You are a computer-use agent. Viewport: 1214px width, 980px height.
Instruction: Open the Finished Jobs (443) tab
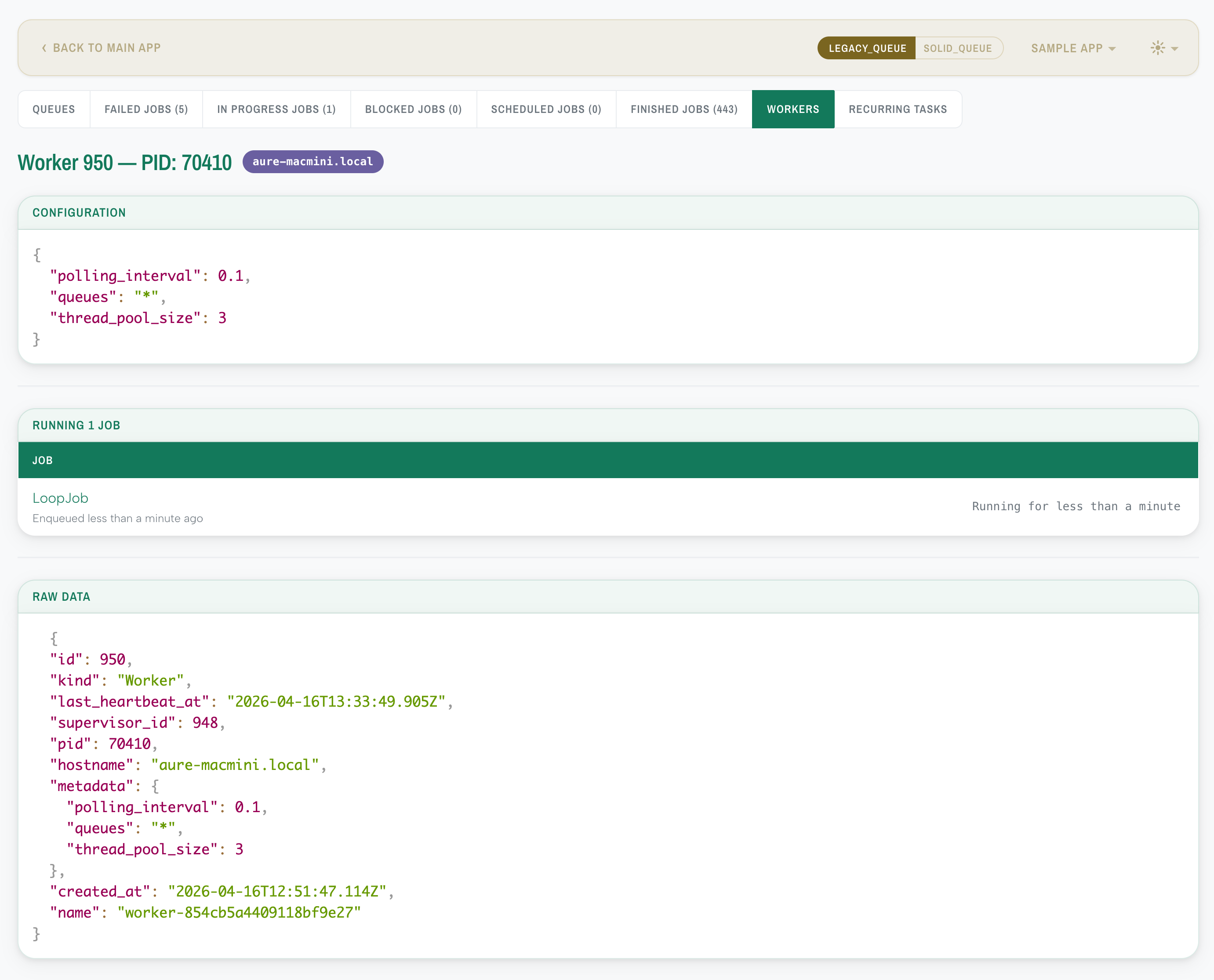point(684,109)
